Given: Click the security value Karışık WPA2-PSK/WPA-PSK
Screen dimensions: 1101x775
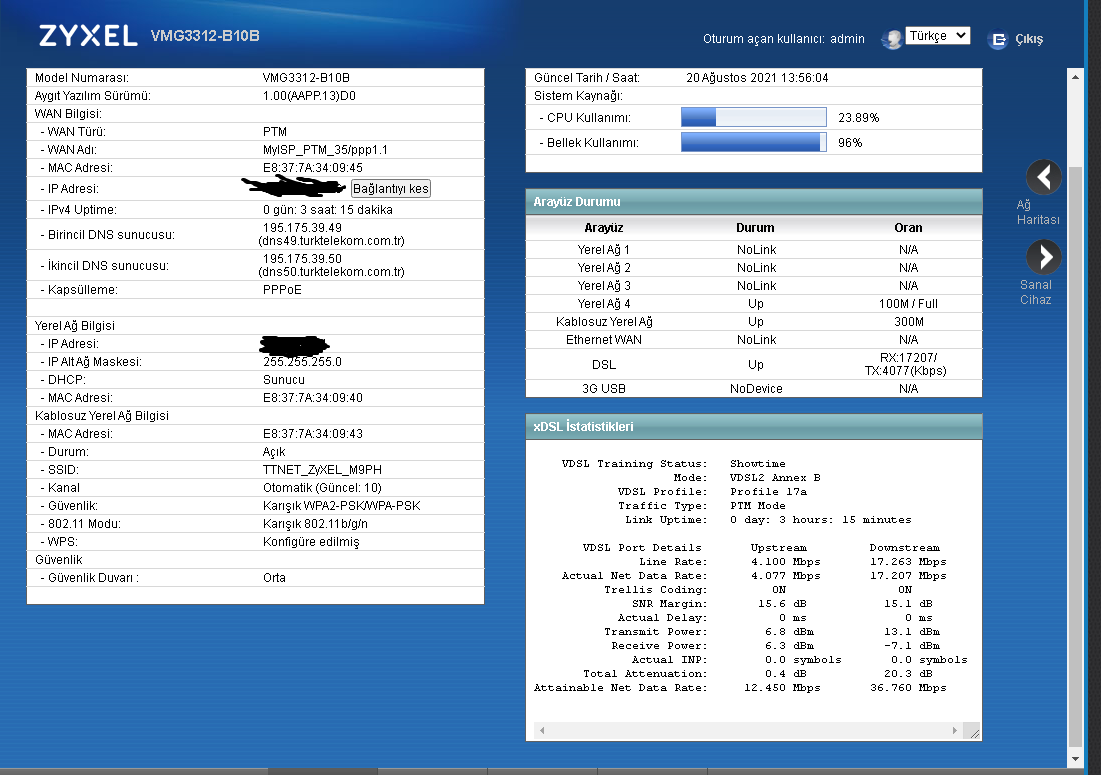Looking at the screenshot, I should click(x=341, y=506).
